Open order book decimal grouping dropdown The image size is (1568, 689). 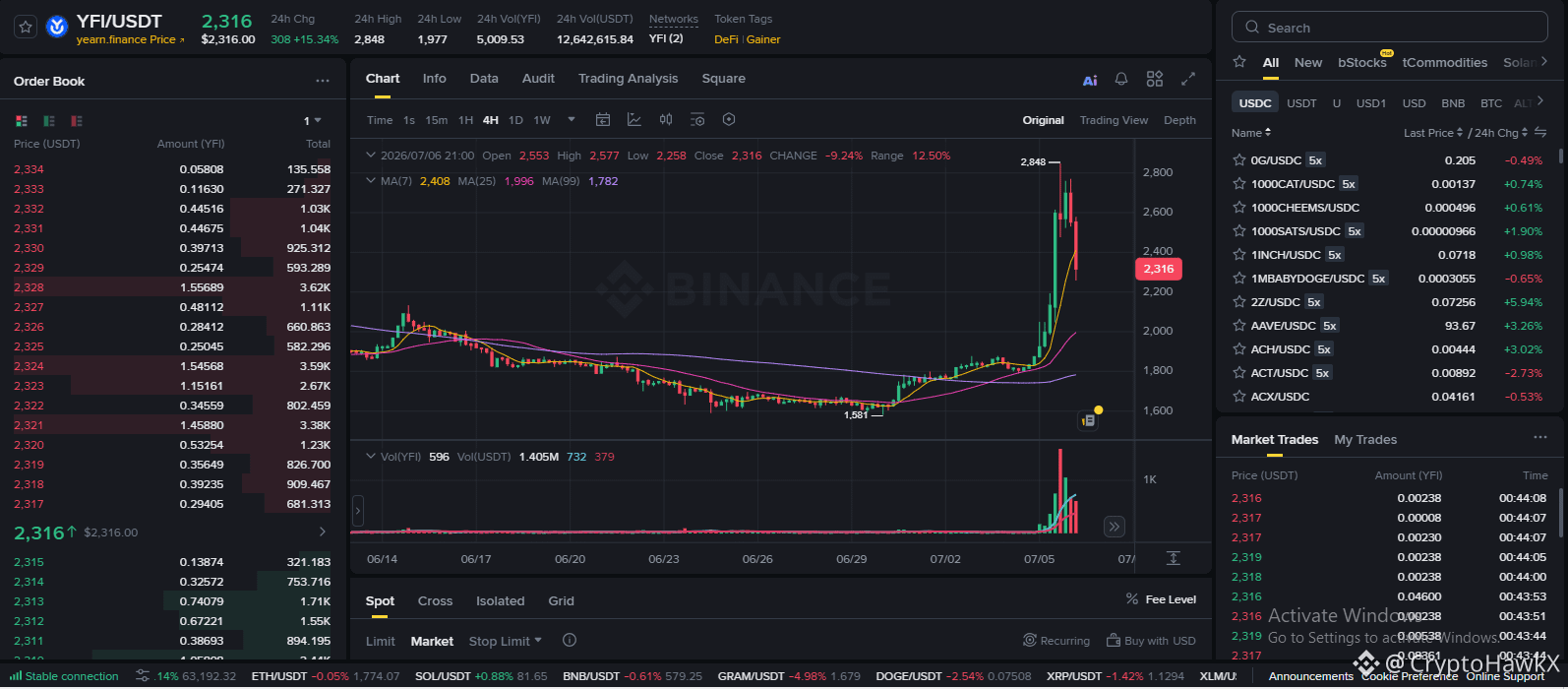pos(313,121)
